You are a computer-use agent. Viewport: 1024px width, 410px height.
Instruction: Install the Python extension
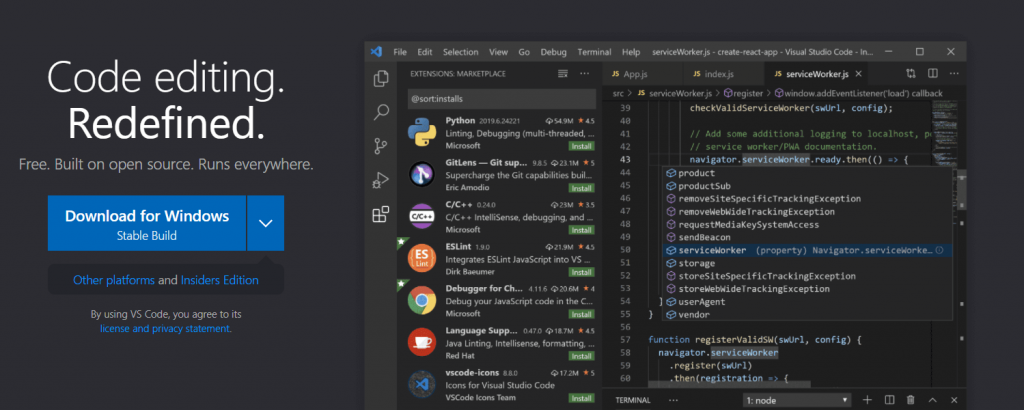581,146
